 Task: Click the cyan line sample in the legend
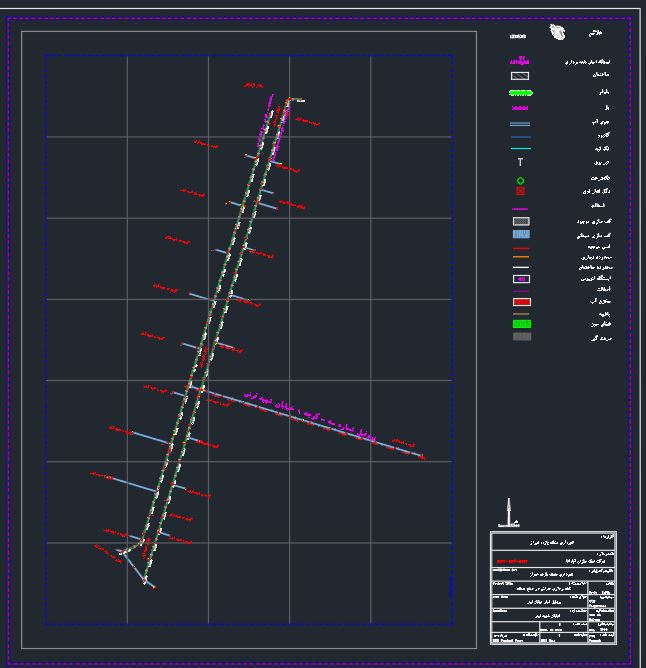[x=520, y=149]
